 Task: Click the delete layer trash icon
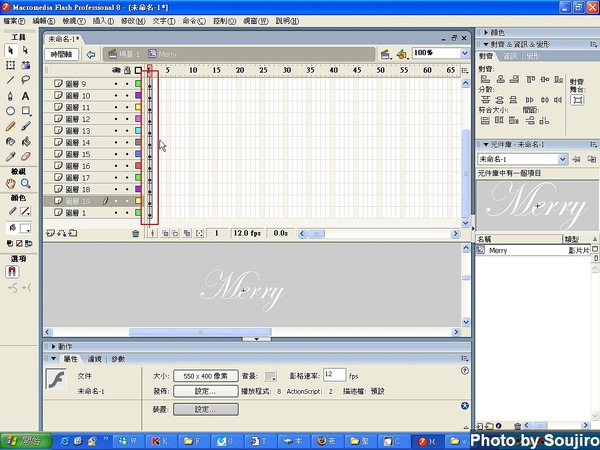point(135,233)
